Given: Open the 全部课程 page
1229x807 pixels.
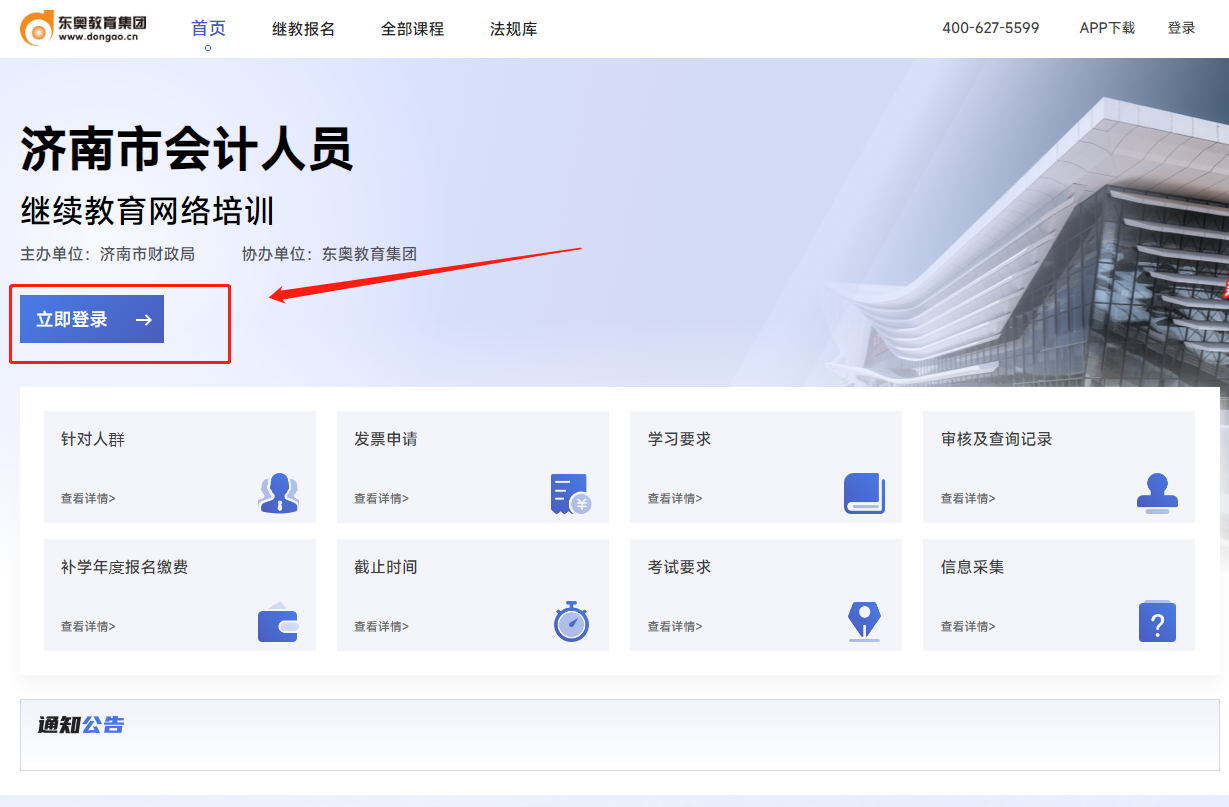Looking at the screenshot, I should coord(411,28).
